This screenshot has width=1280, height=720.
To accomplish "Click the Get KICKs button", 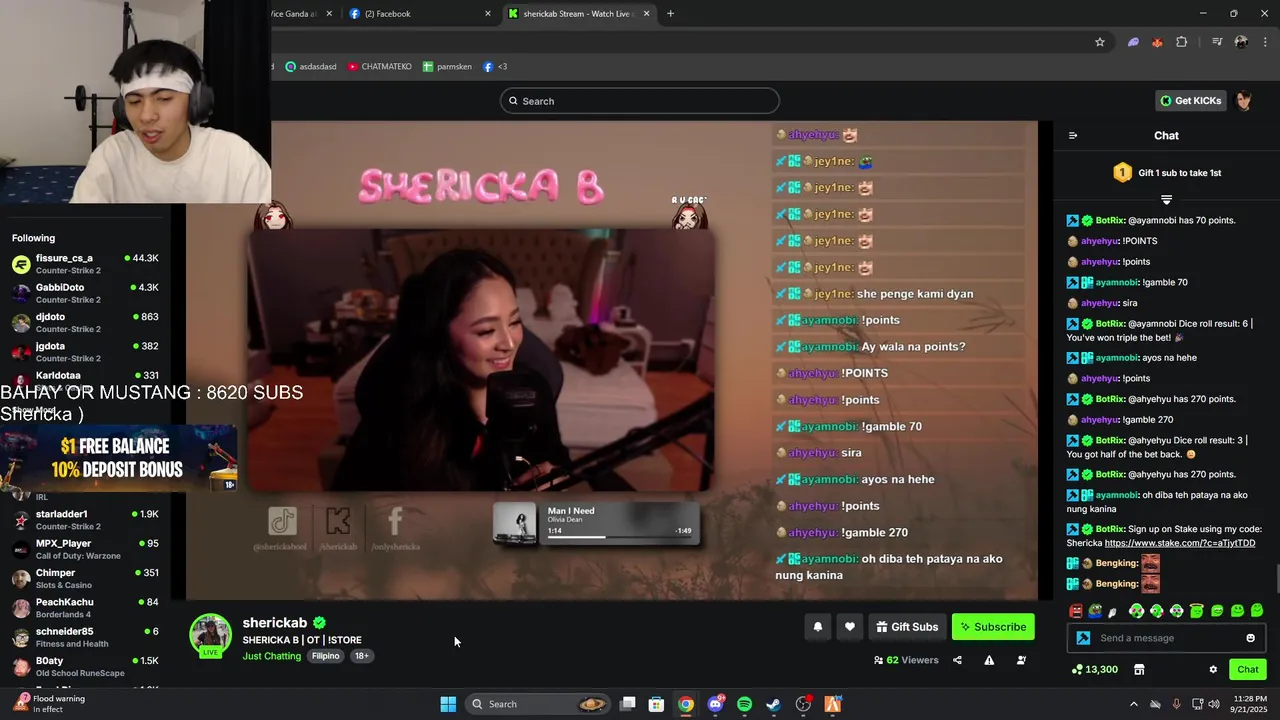I will (x=1191, y=100).
